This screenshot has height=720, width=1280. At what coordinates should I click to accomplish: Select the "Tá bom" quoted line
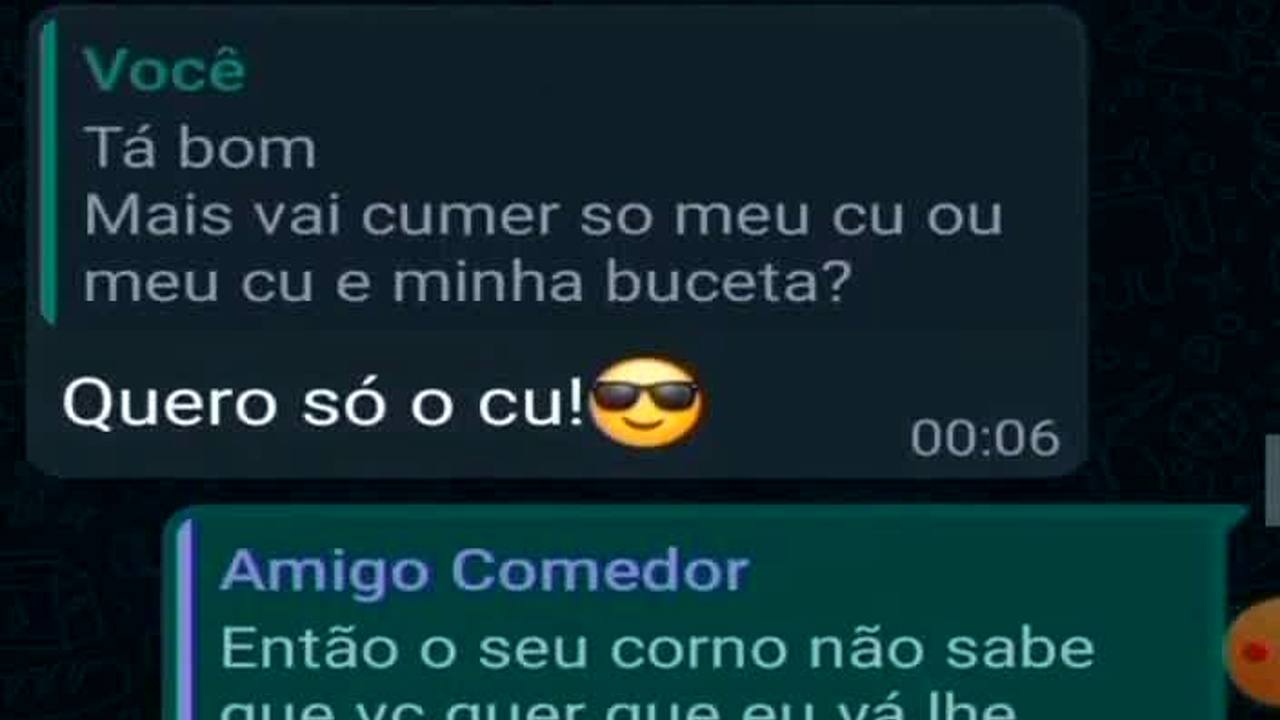click(x=200, y=148)
